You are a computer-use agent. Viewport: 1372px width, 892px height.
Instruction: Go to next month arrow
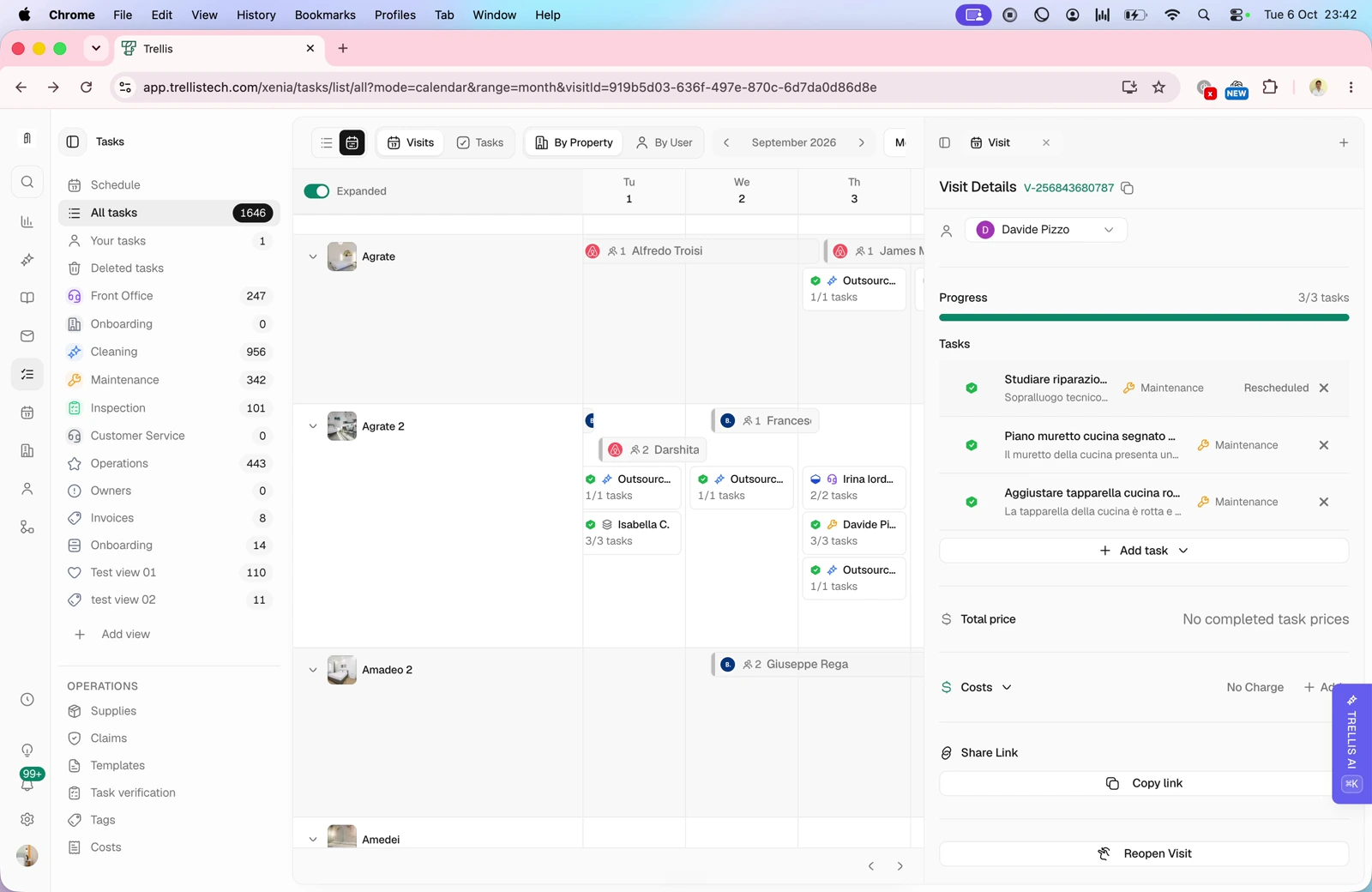862,142
